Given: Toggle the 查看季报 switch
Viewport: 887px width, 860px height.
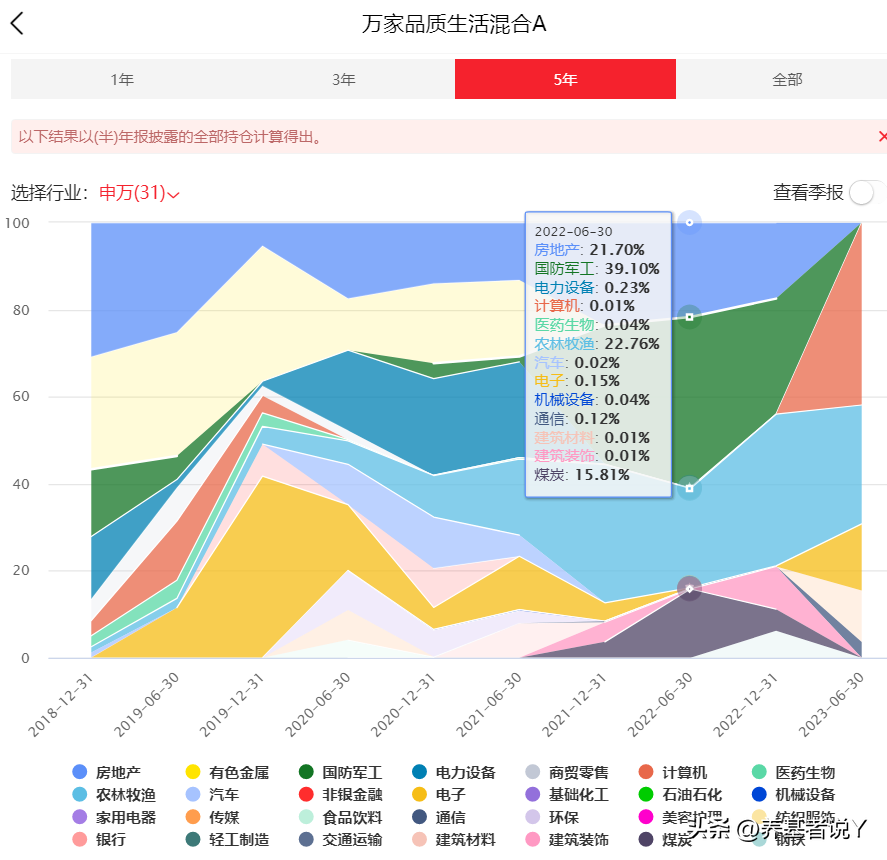Looking at the screenshot, I should click(x=866, y=192).
